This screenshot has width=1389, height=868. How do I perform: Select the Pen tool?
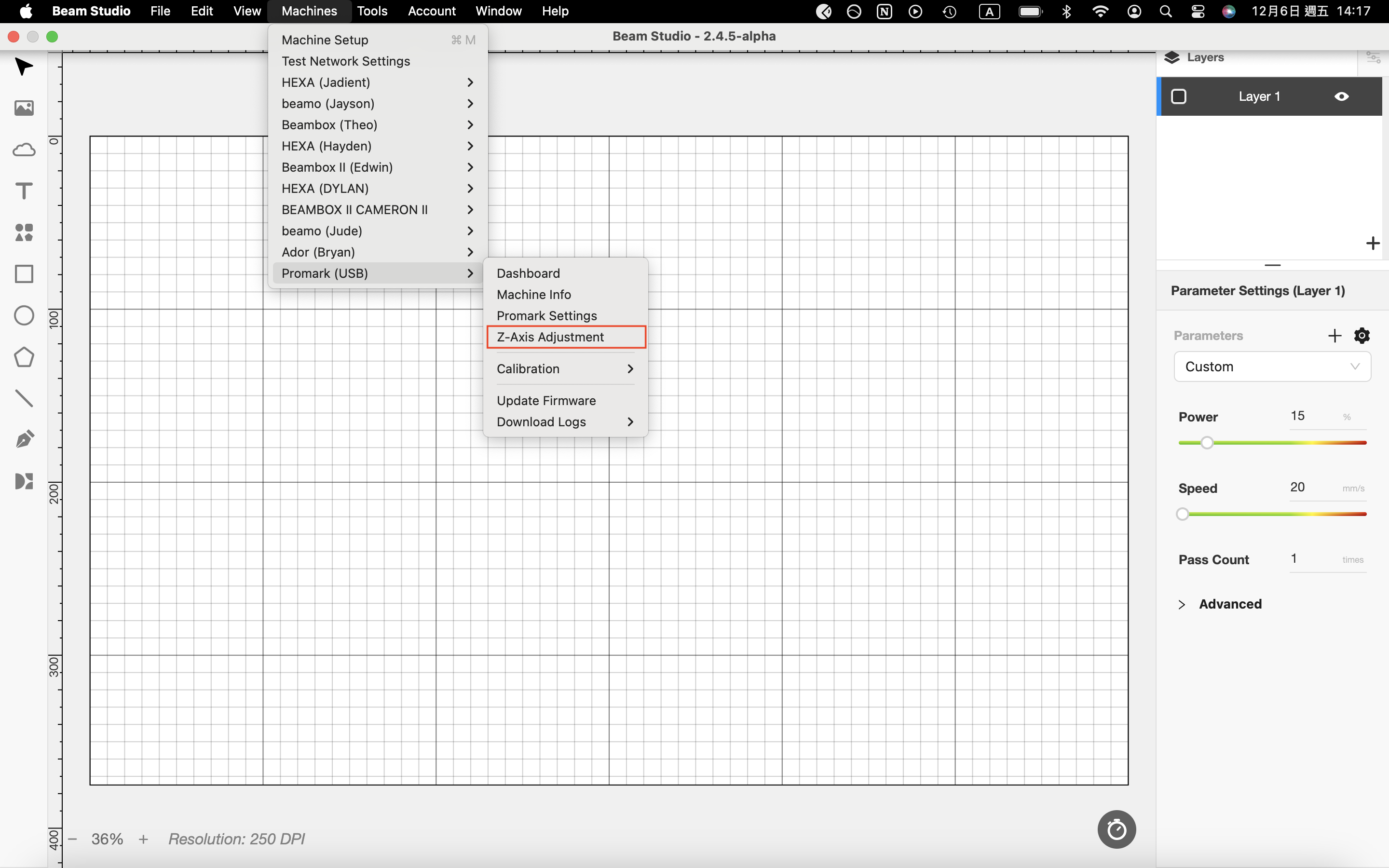(24, 439)
